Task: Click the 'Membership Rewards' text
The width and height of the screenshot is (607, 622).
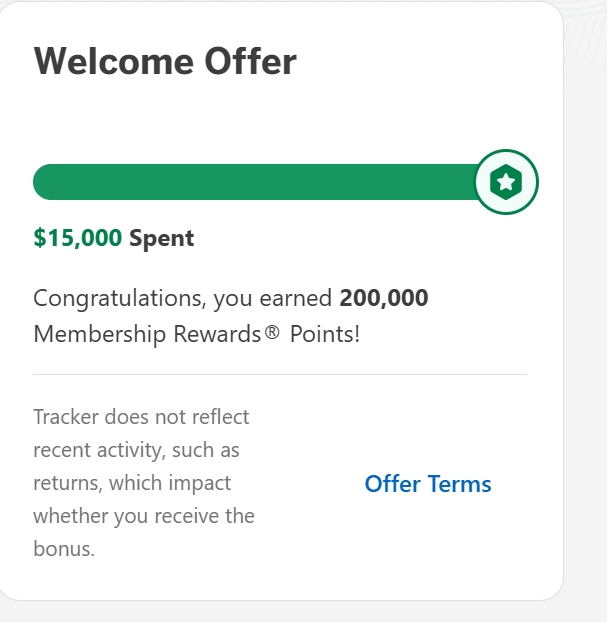Action: 147,333
